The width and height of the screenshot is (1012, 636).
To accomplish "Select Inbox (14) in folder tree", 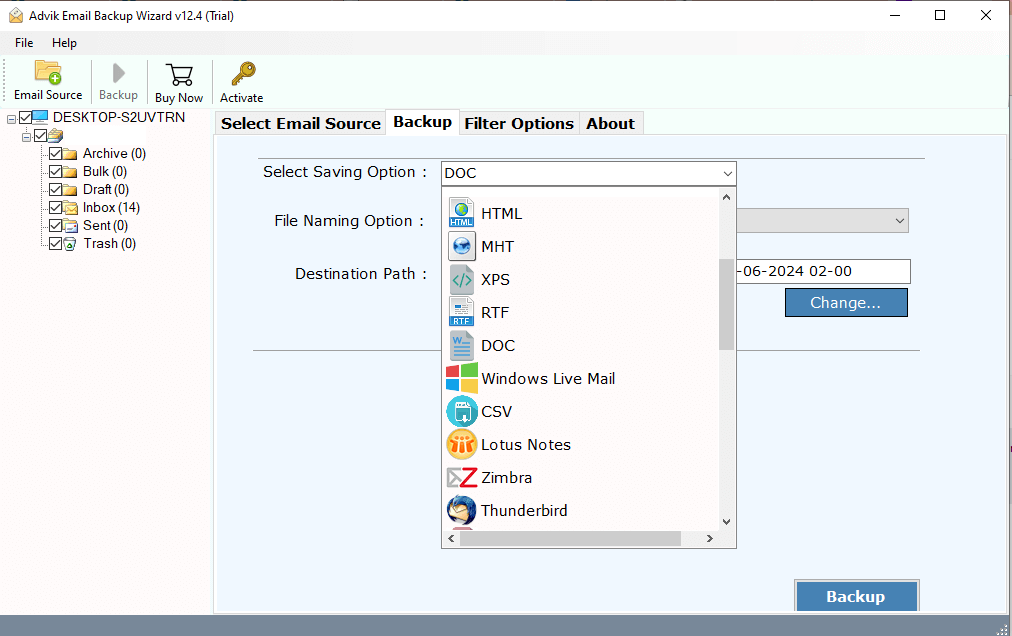I will point(111,208).
